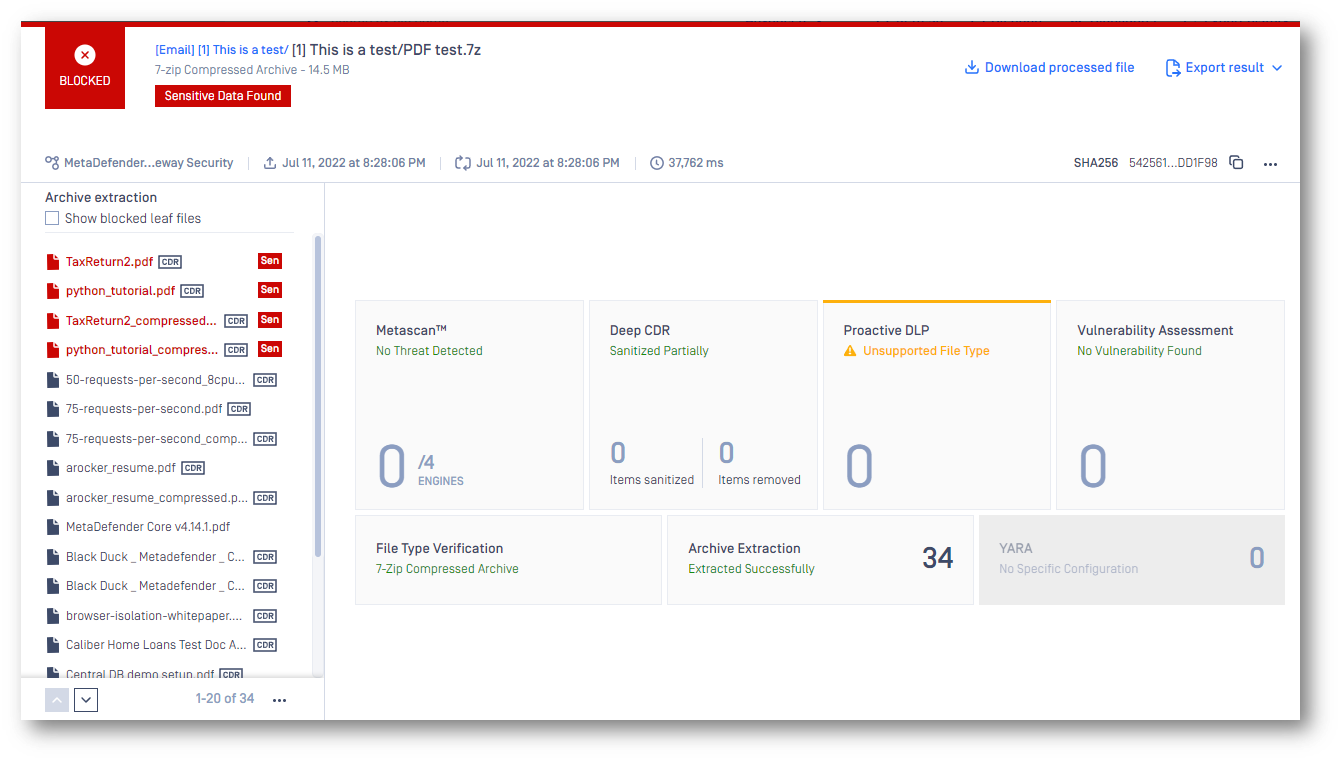Click the workflow icon beside MetaDefender...eway Security

pos(52,162)
